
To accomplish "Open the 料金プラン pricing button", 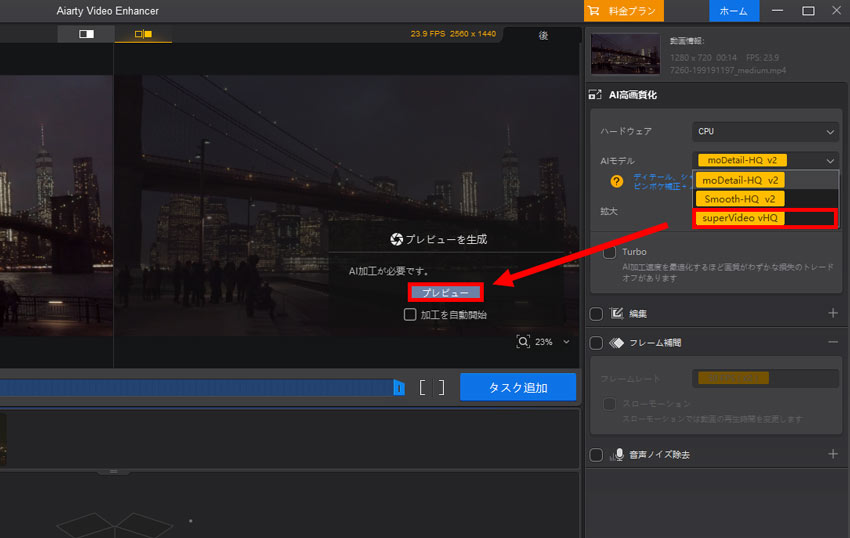I will tap(624, 10).
